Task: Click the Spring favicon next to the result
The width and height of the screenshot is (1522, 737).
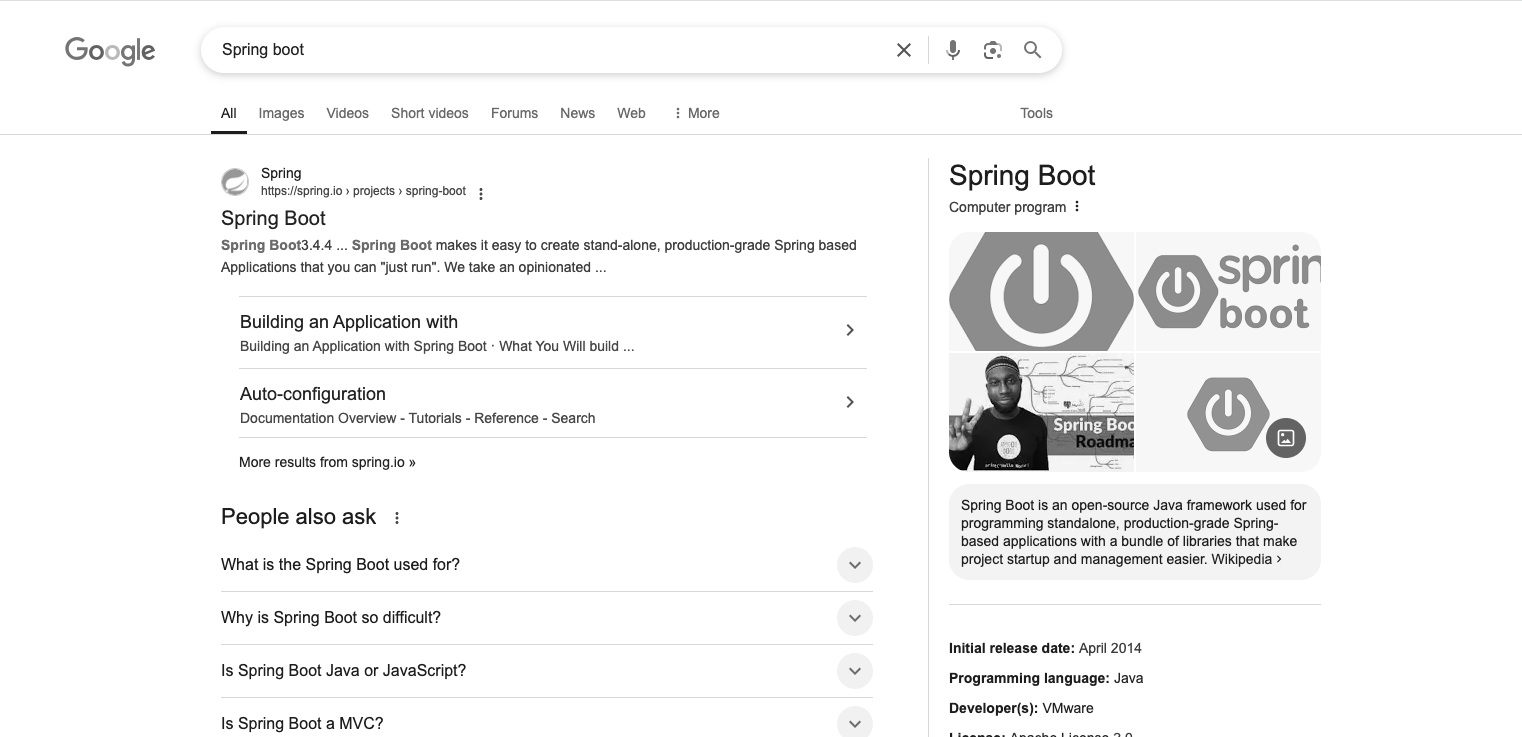Action: point(235,182)
